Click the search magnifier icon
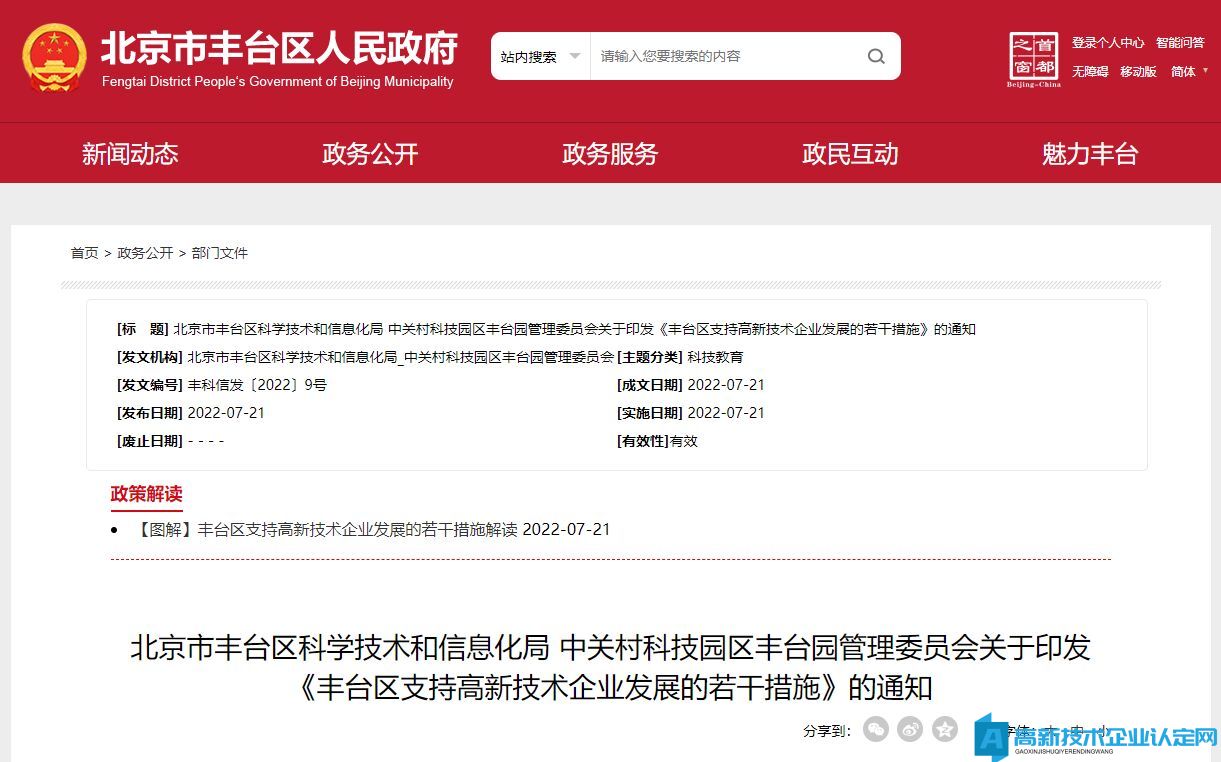This screenshot has height=762, width=1221. coord(876,56)
